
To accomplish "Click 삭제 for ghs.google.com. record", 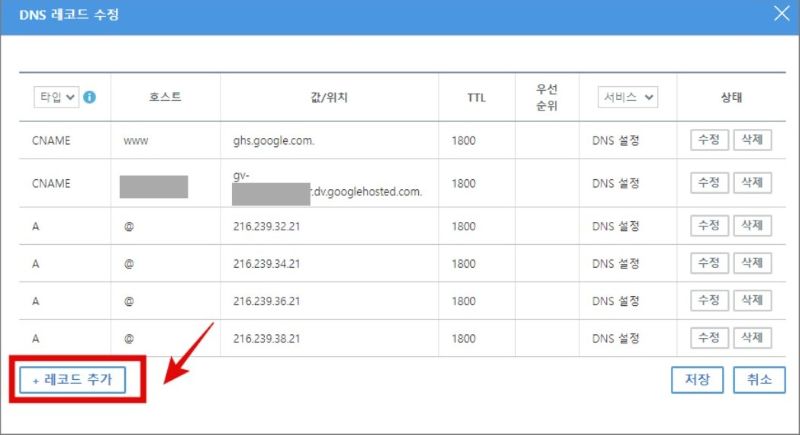I will click(752, 140).
